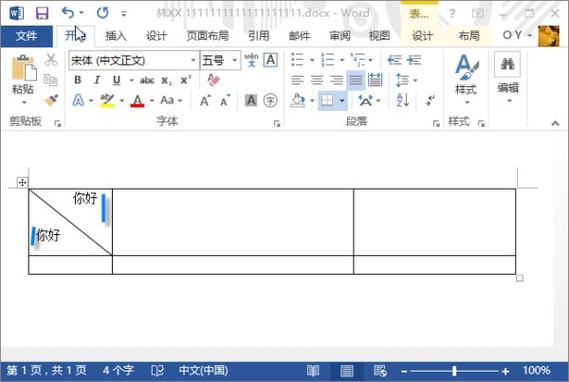The height and width of the screenshot is (382, 569).
Task: Click the Save floppy disk icon
Action: [42, 13]
